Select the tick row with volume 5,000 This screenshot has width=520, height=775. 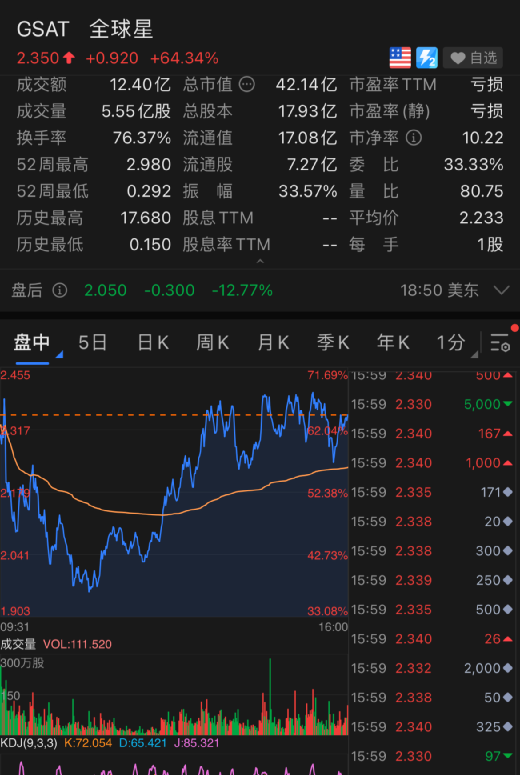(432, 404)
